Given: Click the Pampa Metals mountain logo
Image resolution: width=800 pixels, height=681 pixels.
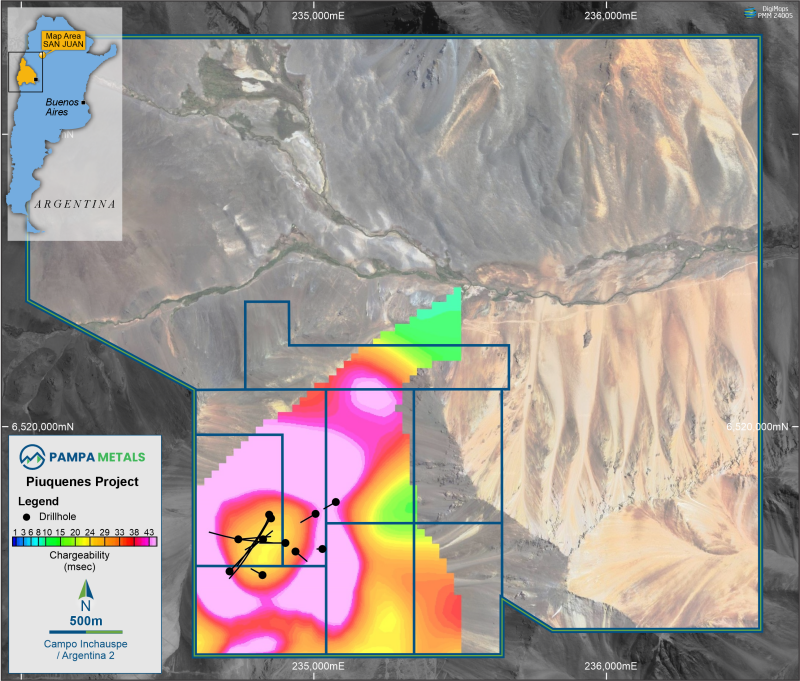Looking at the screenshot, I should coord(33,457).
